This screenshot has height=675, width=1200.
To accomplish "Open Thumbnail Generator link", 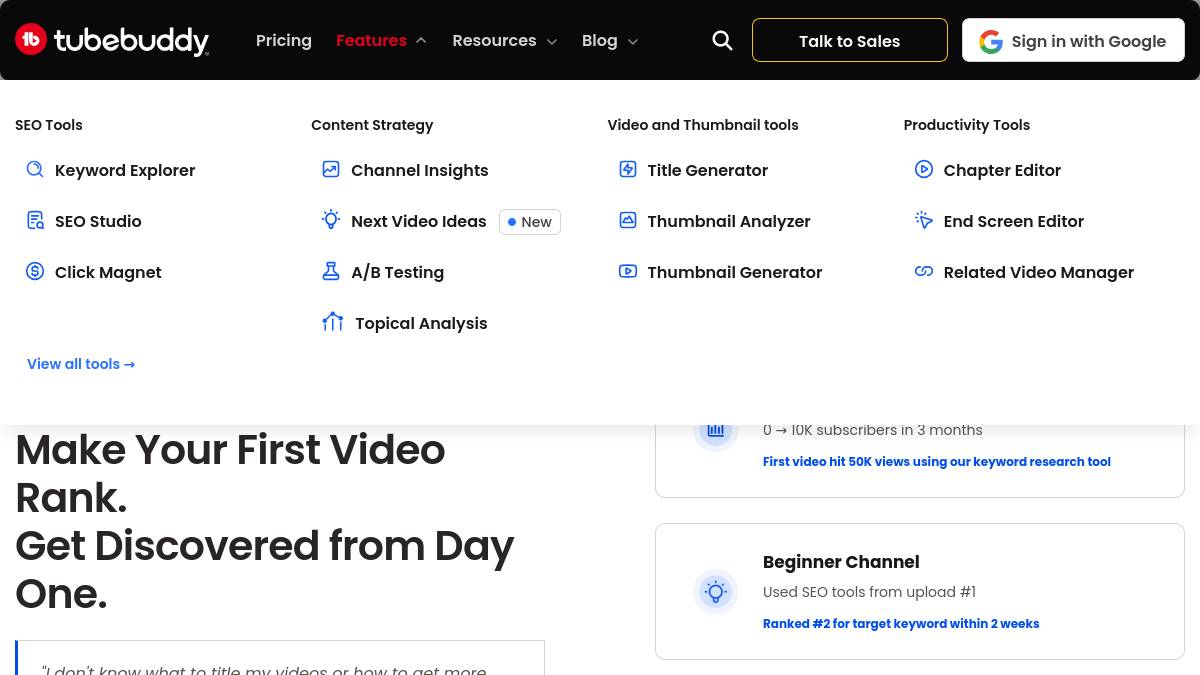I will (x=735, y=272).
